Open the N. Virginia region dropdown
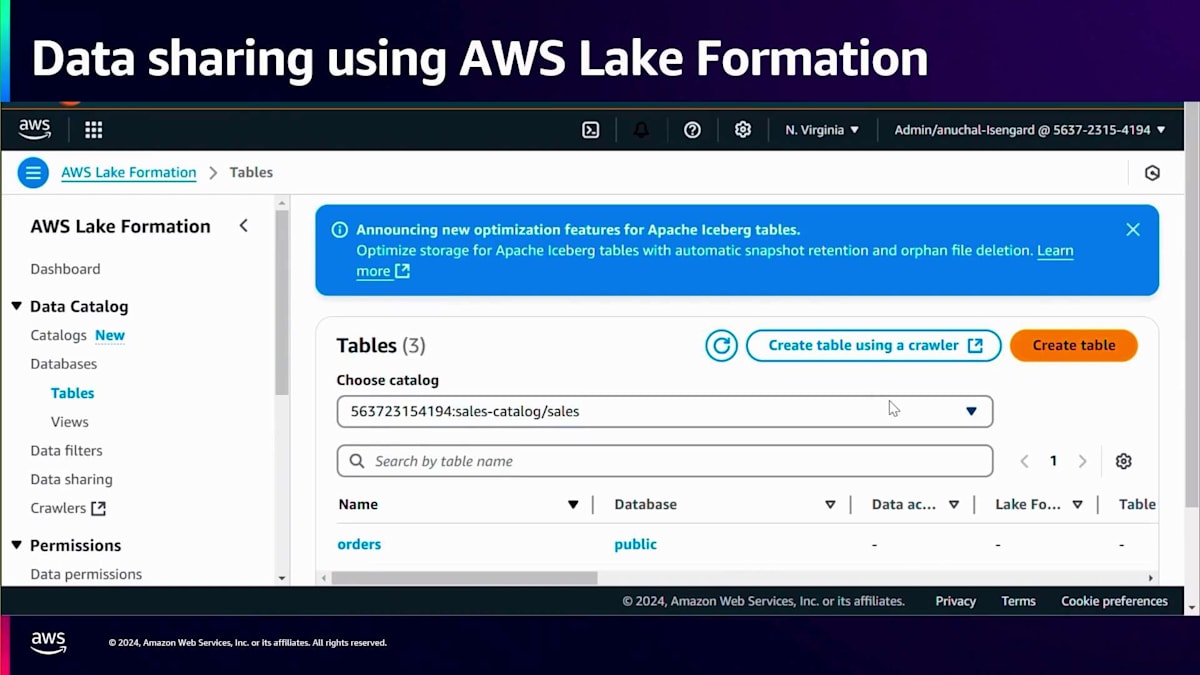Screen dimensions: 1200x675 822,129
